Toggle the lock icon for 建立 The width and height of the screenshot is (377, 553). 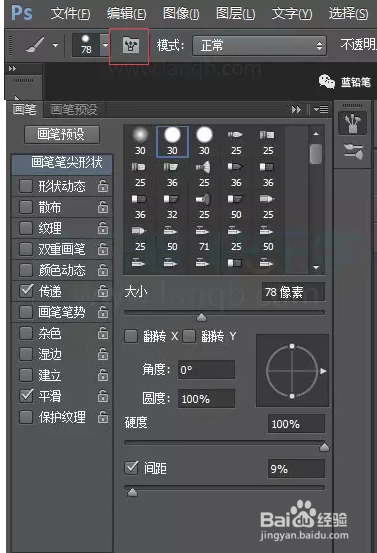[103, 375]
